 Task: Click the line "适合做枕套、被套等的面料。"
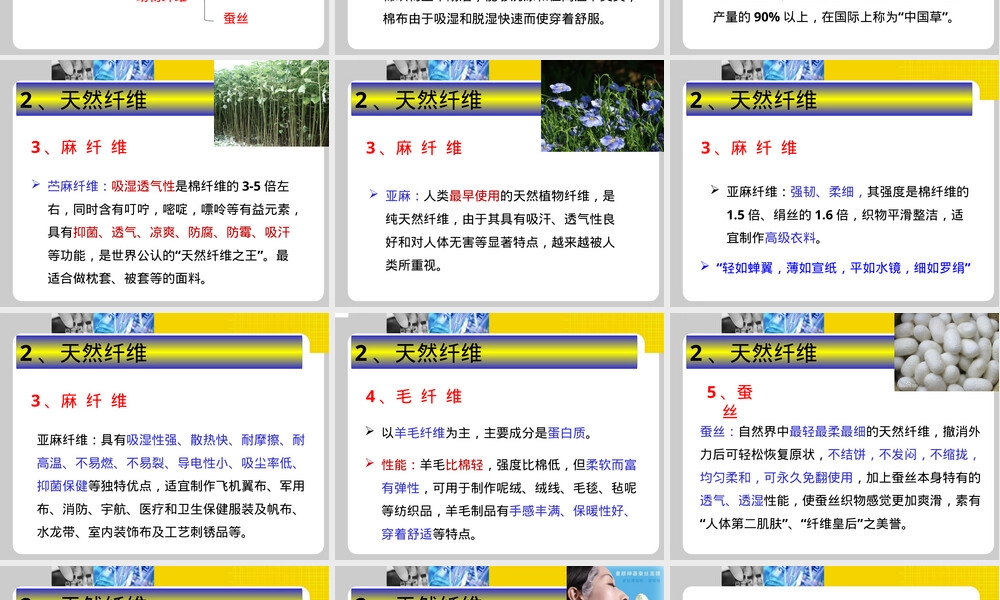(x=127, y=278)
